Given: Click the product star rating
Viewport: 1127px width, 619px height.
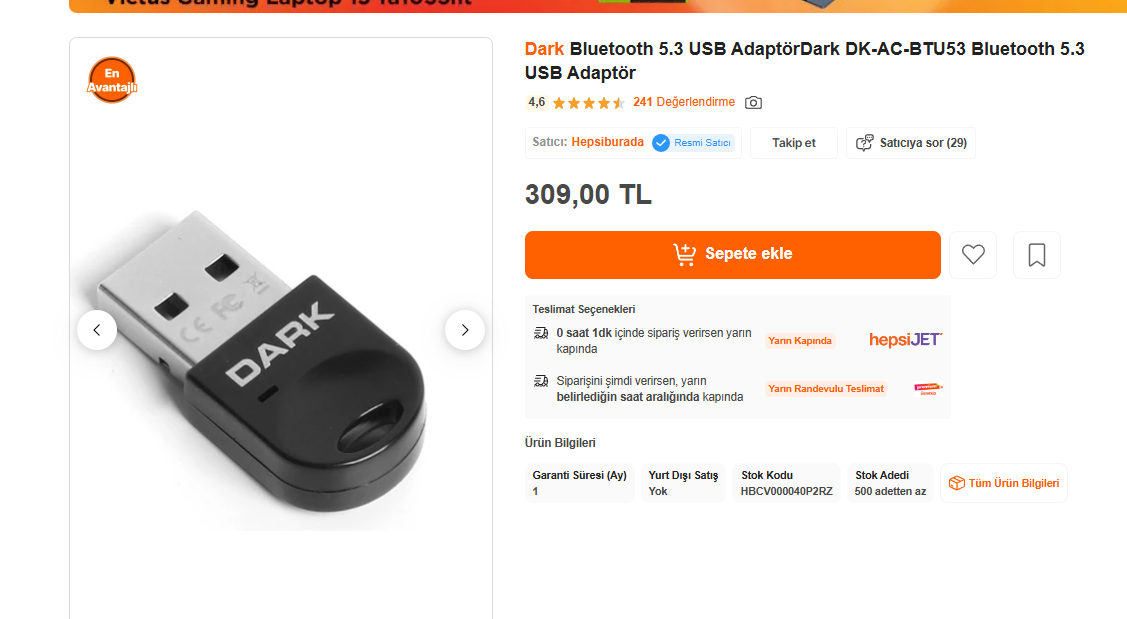Looking at the screenshot, I should 589,103.
